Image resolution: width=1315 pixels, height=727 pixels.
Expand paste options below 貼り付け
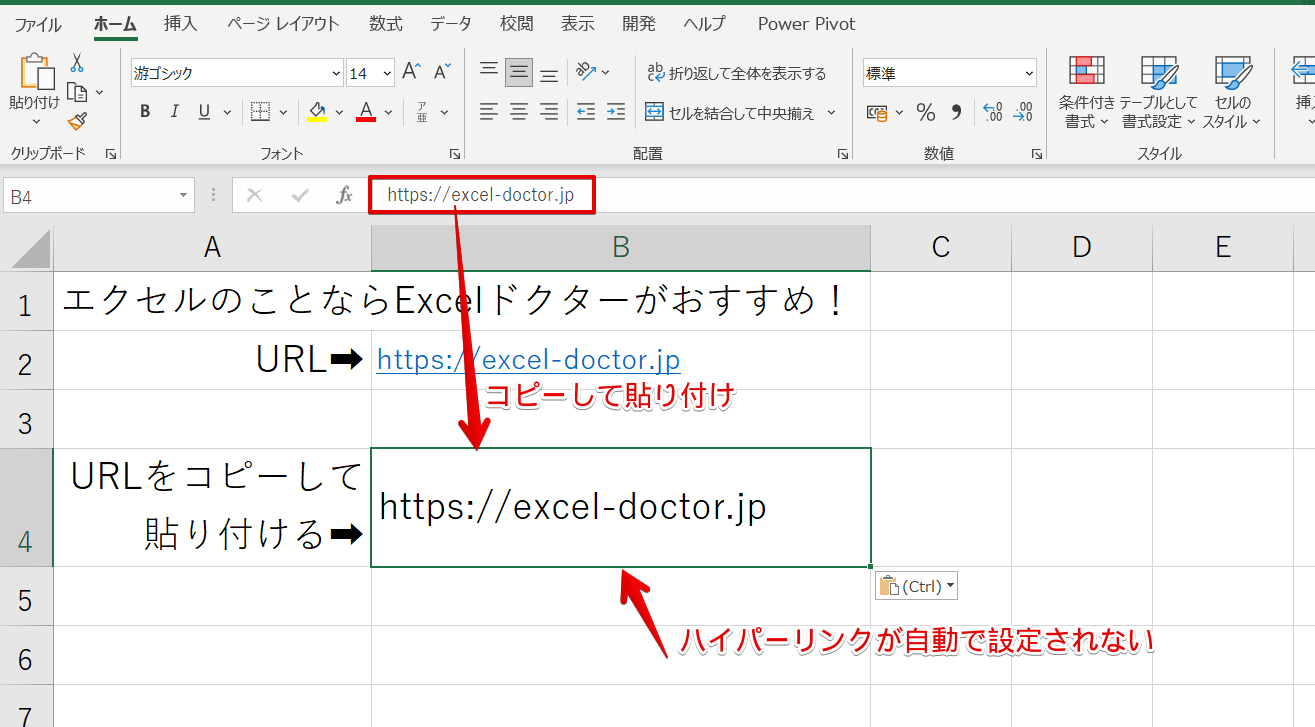click(x=36, y=121)
